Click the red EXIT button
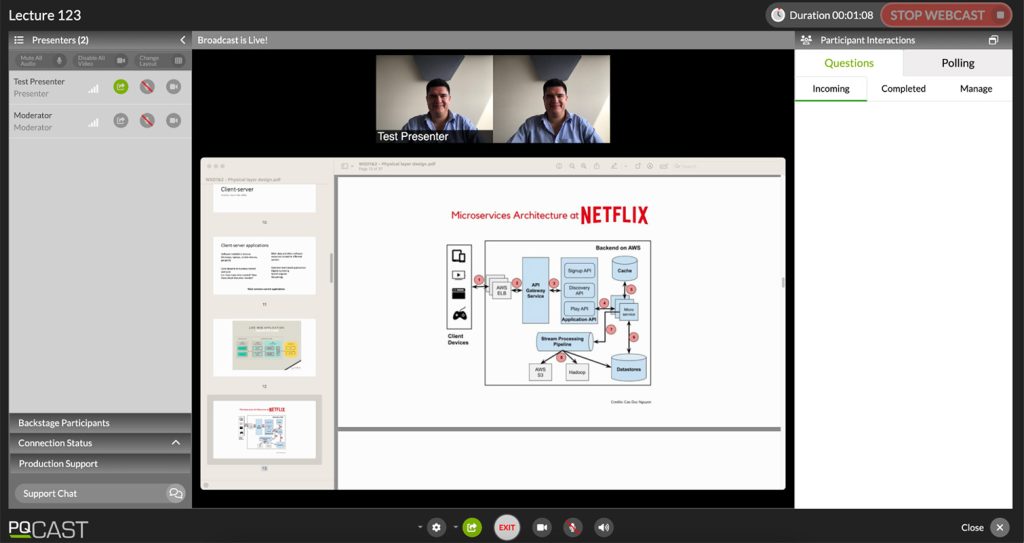The width and height of the screenshot is (1024, 543). point(507,527)
